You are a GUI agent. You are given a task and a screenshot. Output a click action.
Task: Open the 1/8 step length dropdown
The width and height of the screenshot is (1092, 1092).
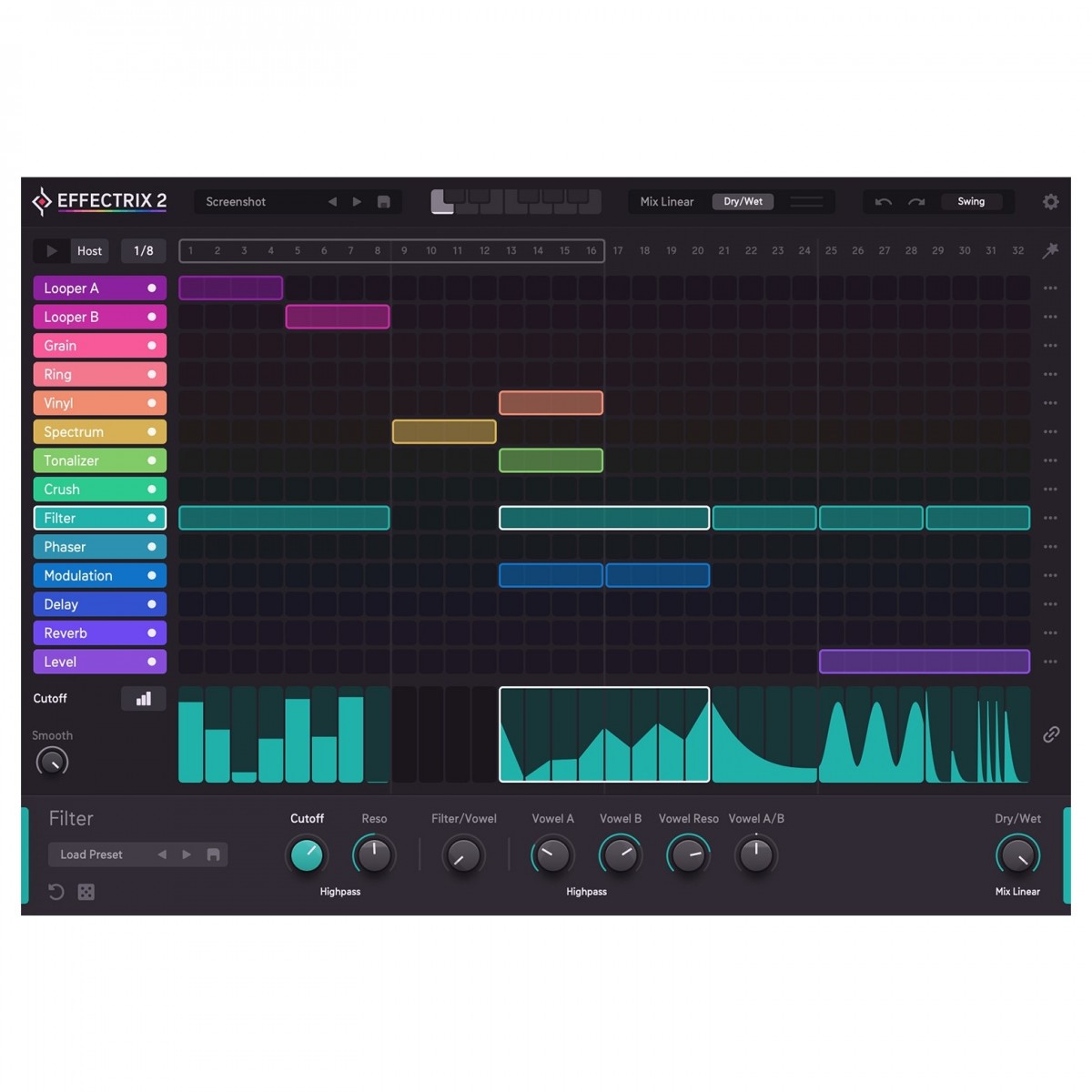click(x=144, y=251)
